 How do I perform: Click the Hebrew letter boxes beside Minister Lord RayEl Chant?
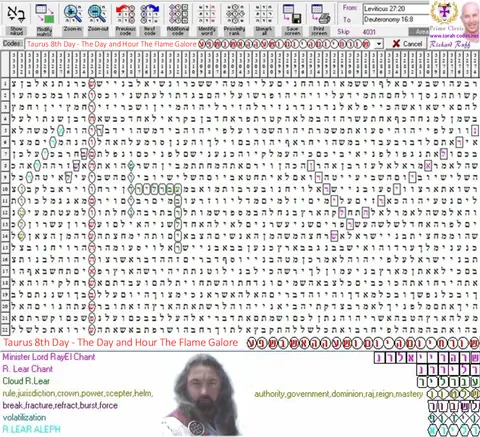click(426, 358)
